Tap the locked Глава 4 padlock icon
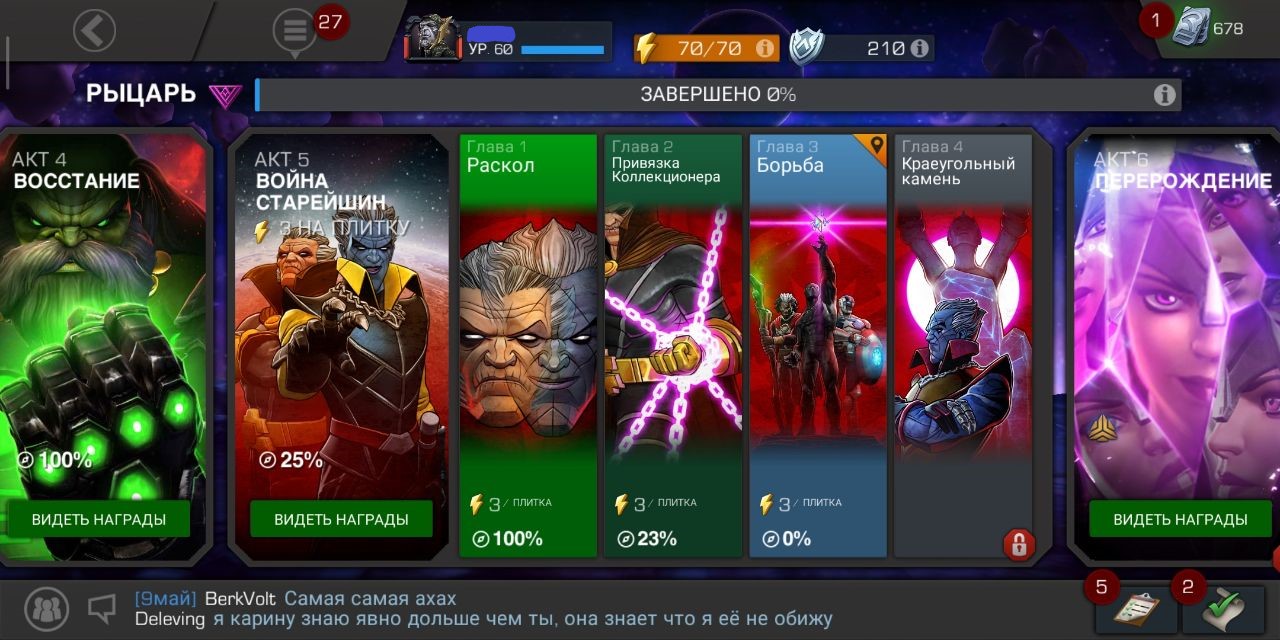The image size is (1280, 640). [x=1019, y=544]
